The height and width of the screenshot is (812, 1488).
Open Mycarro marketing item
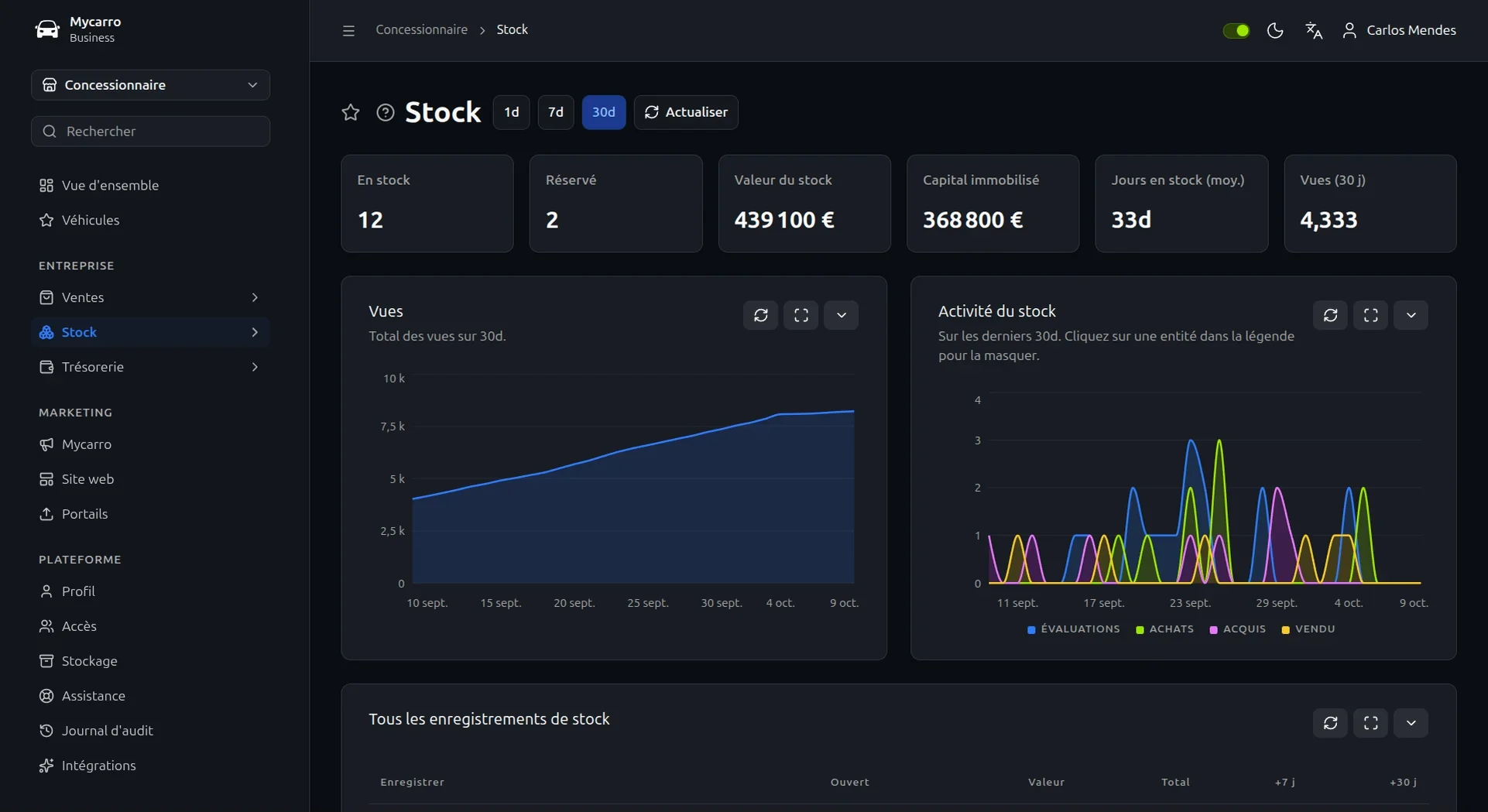point(150,444)
